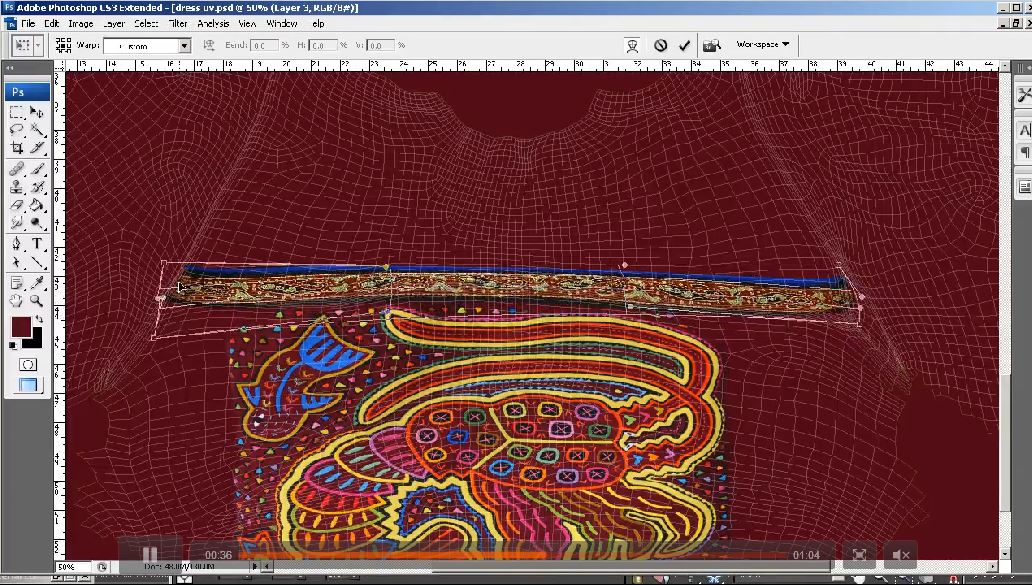This screenshot has width=1032, height=585.
Task: Select the Brush tool
Action: 37,169
